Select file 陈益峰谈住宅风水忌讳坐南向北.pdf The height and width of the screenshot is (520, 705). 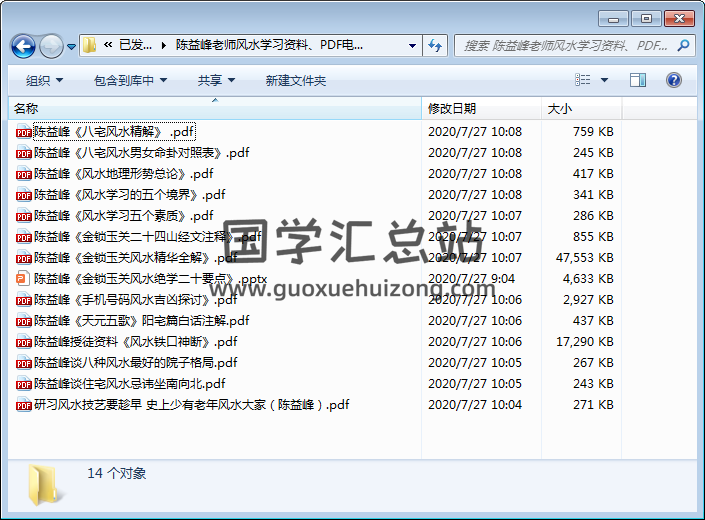click(129, 384)
